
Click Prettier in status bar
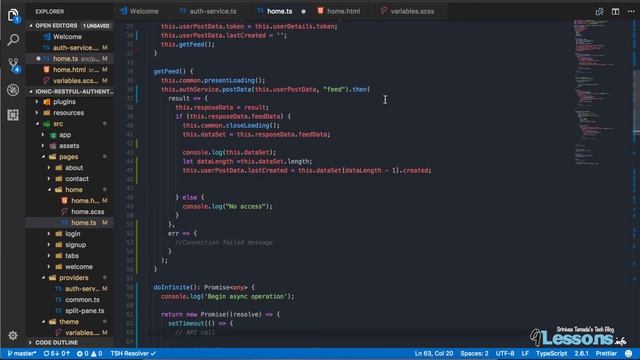(x=606, y=353)
